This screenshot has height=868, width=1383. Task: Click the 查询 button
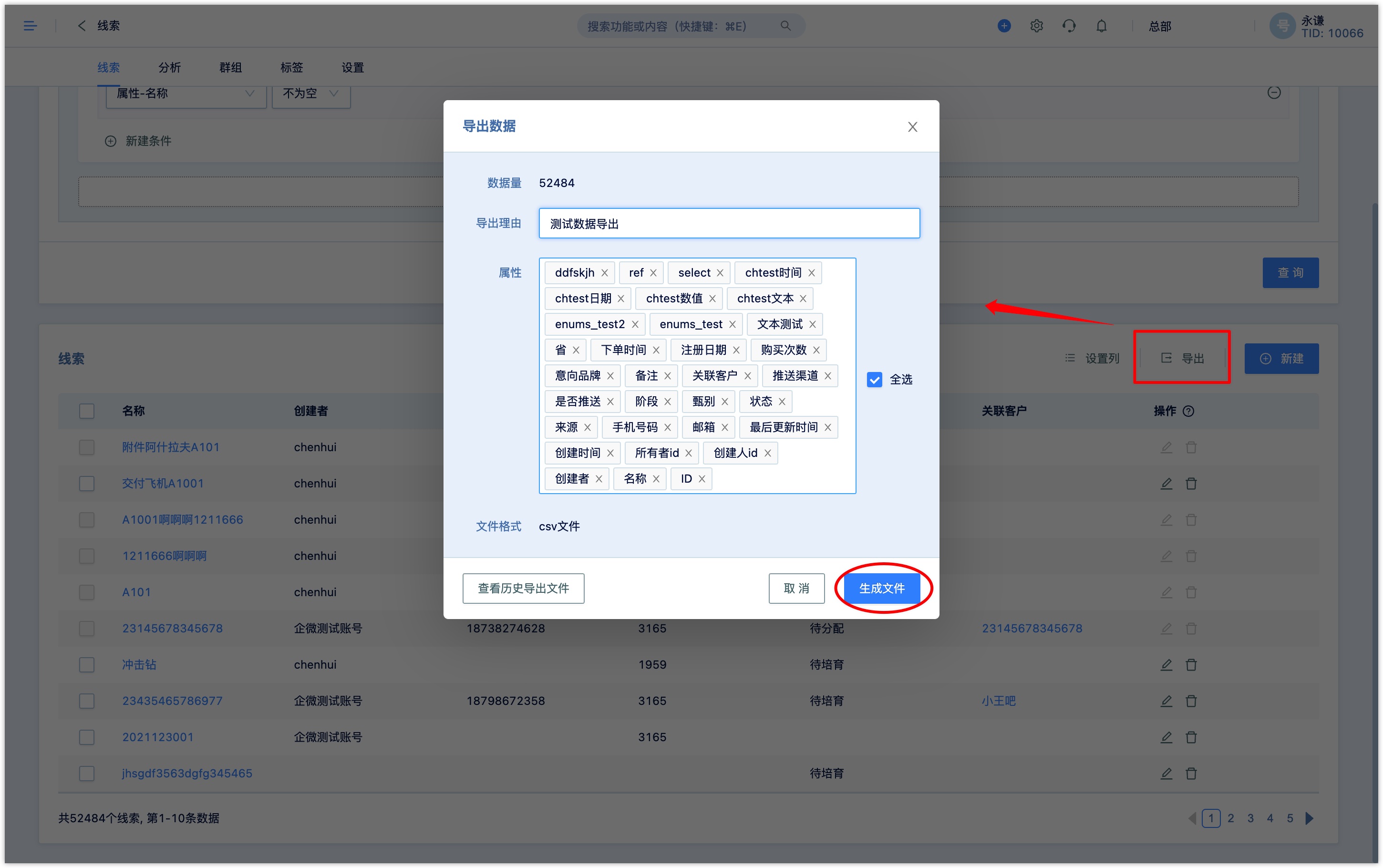(x=1290, y=273)
